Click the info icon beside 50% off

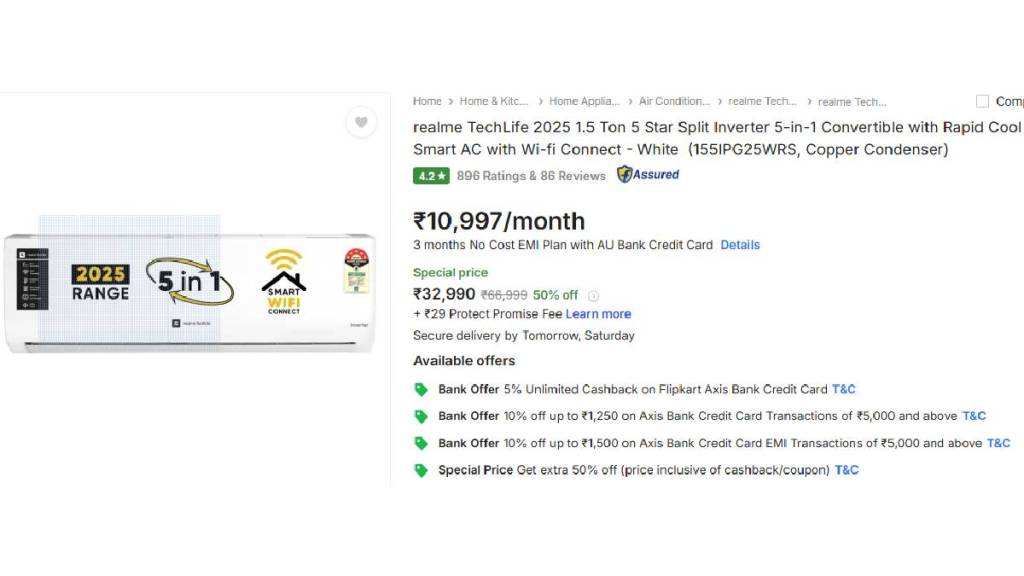click(593, 296)
